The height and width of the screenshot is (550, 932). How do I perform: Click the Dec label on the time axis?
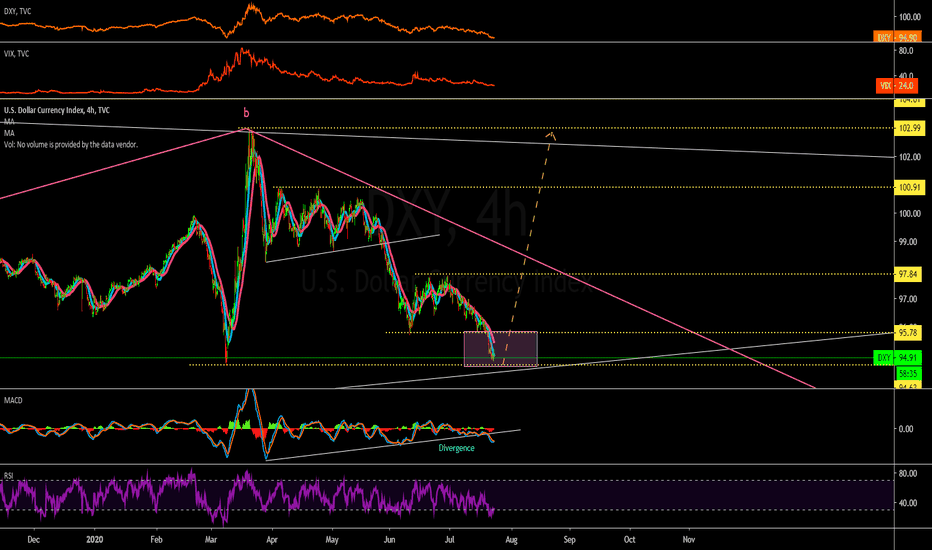(34, 539)
